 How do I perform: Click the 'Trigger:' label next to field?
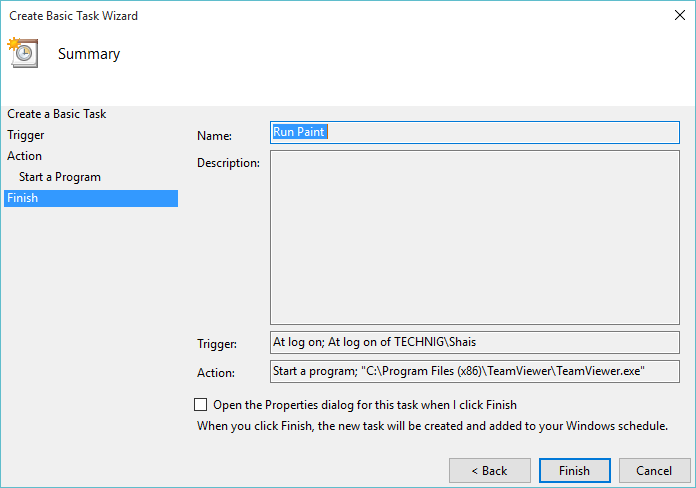pyautogui.click(x=217, y=344)
